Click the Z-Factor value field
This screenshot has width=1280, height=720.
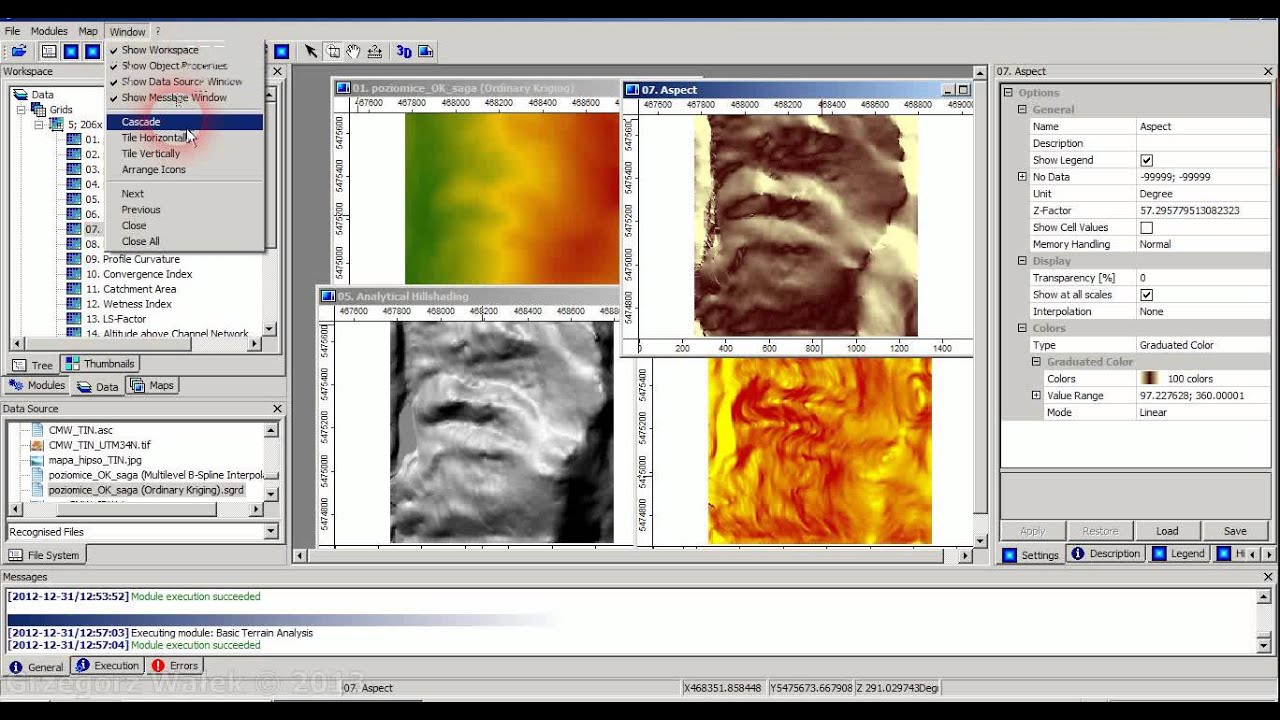(x=1204, y=211)
